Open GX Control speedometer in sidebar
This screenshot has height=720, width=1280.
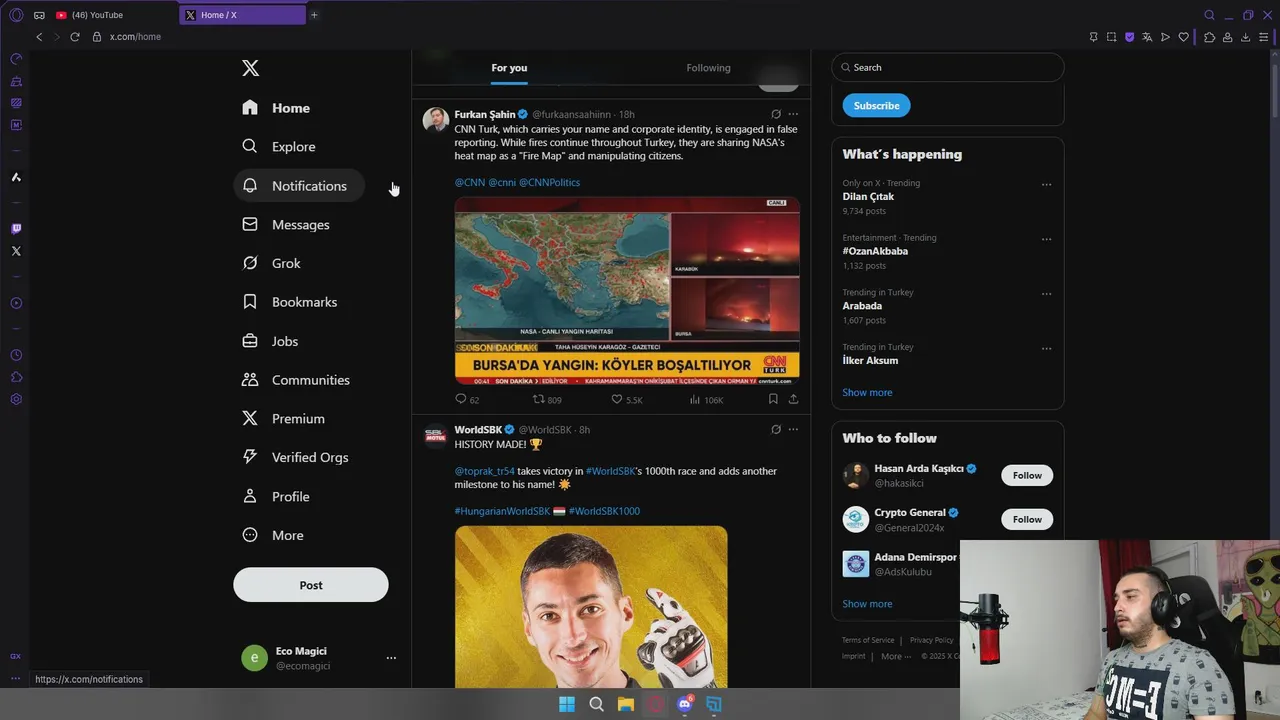[16, 59]
